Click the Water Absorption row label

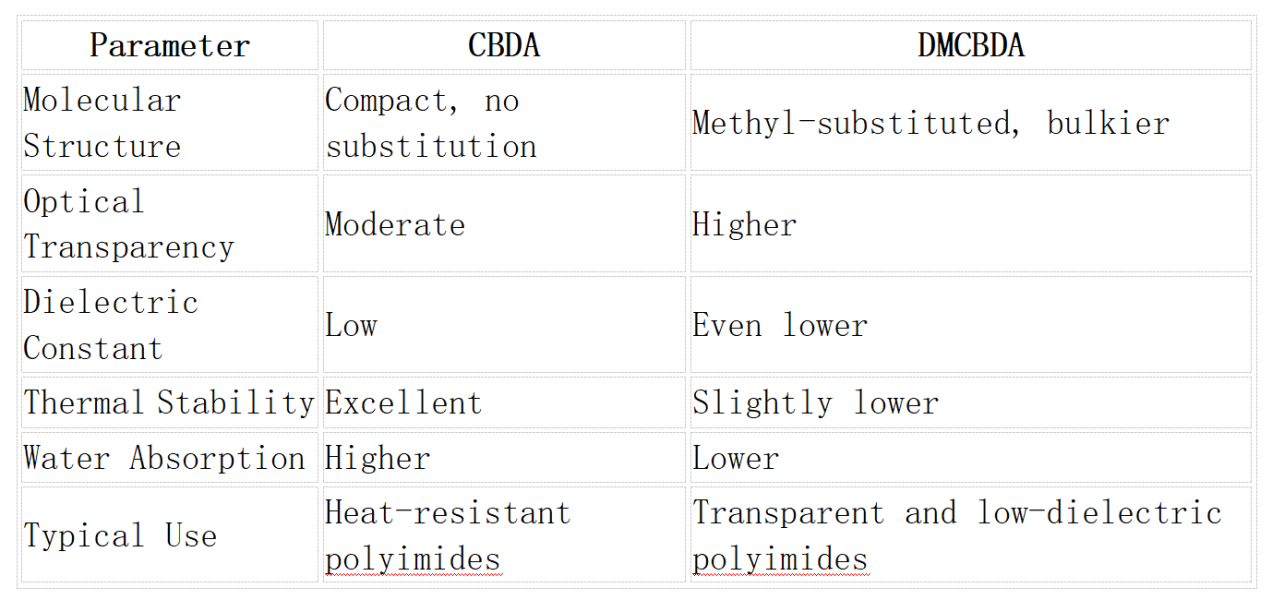click(x=169, y=457)
